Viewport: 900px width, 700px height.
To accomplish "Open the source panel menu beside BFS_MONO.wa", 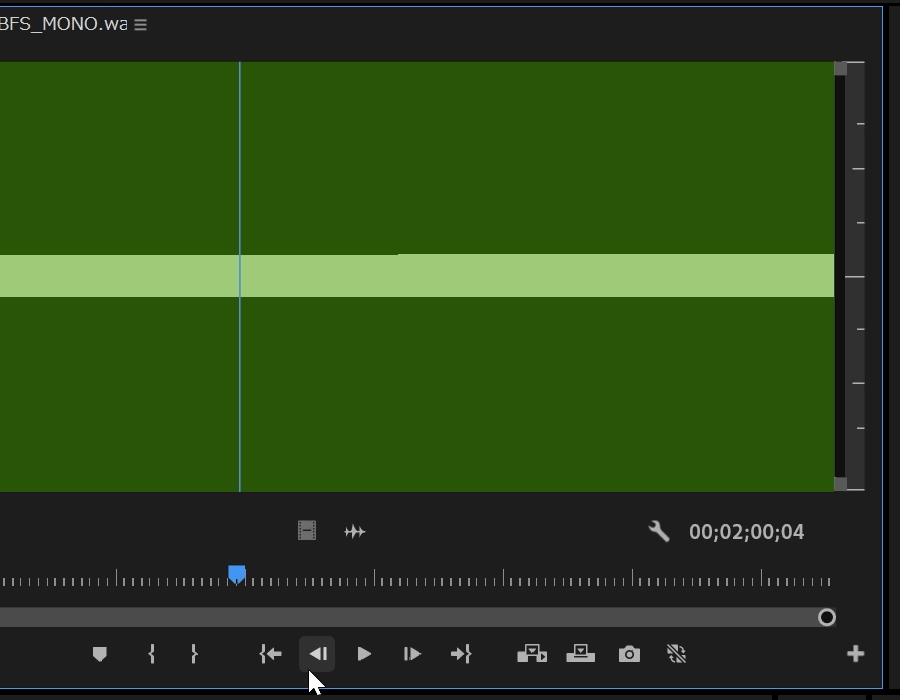I will [x=141, y=25].
